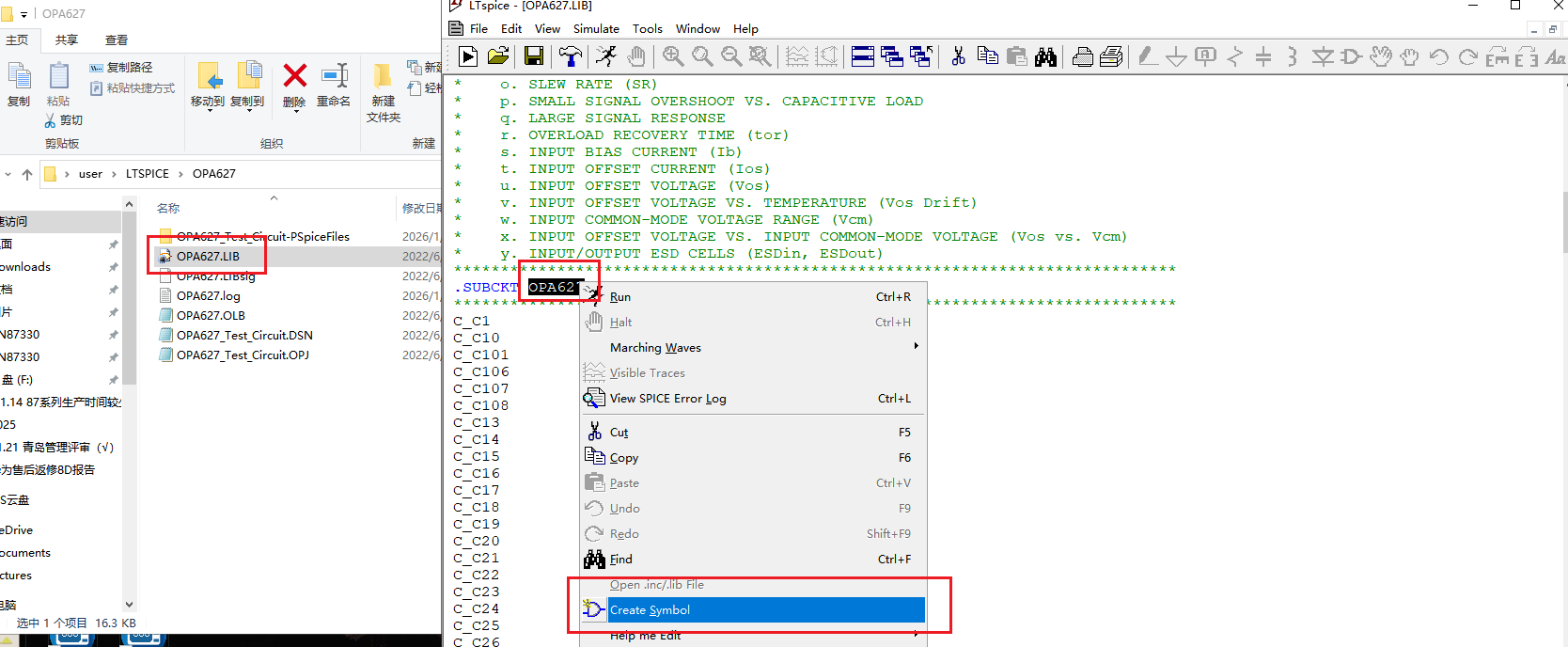Choose View SPICE Error Log entry
The height and width of the screenshot is (647, 1568).
click(752, 398)
